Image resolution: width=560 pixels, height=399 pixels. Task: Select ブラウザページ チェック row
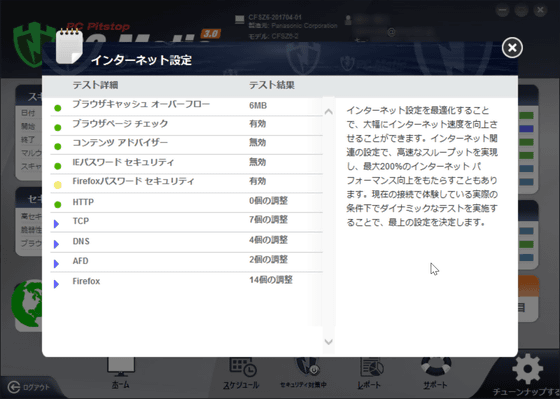coord(186,125)
